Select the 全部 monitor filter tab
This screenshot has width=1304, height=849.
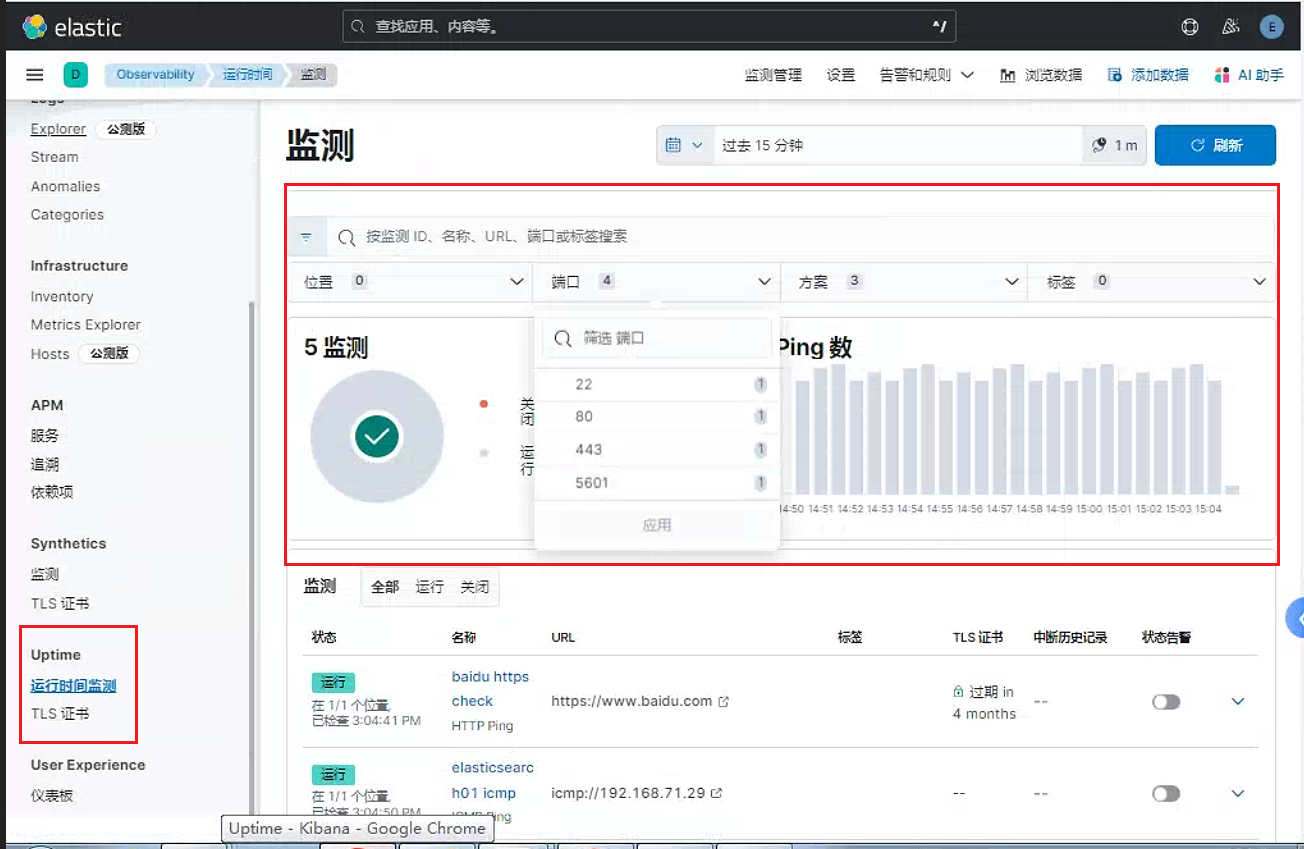[x=385, y=587]
